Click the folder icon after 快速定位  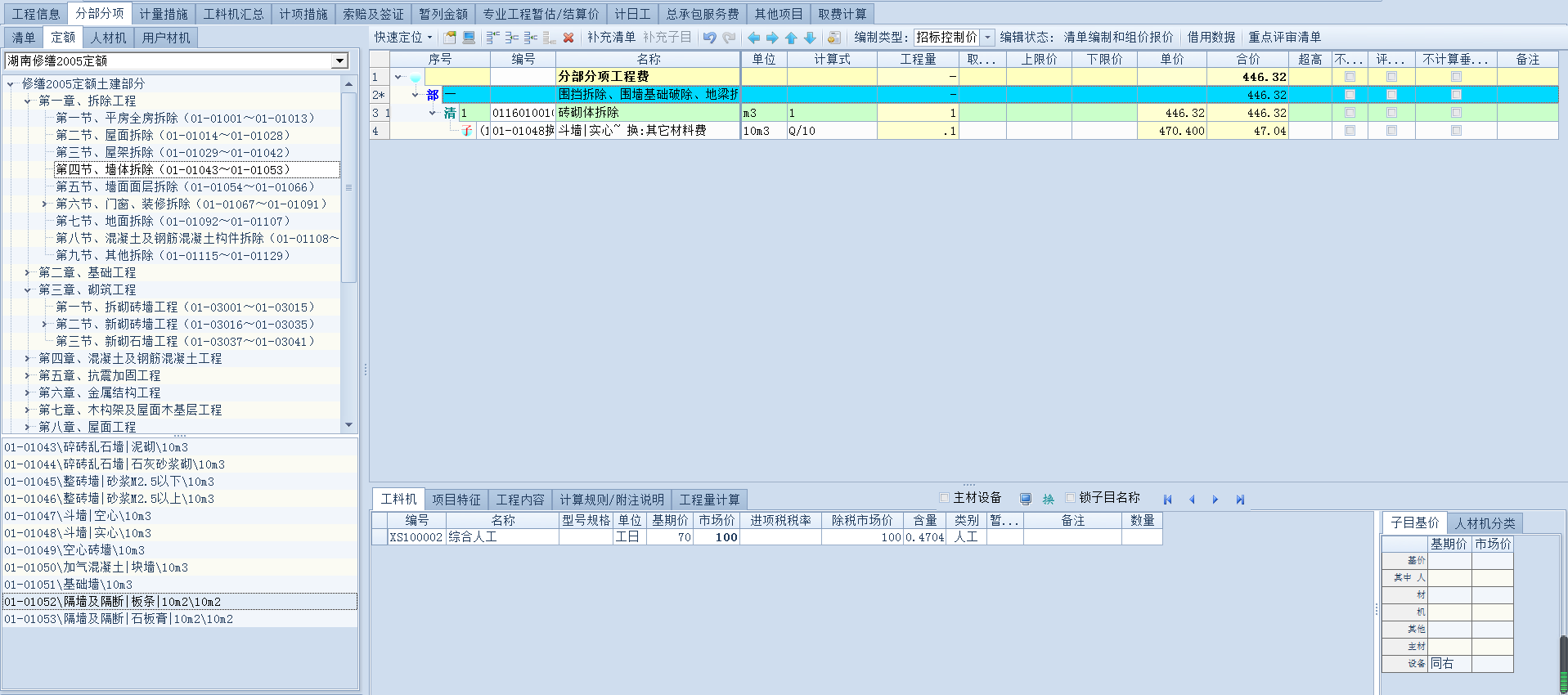click(450, 38)
